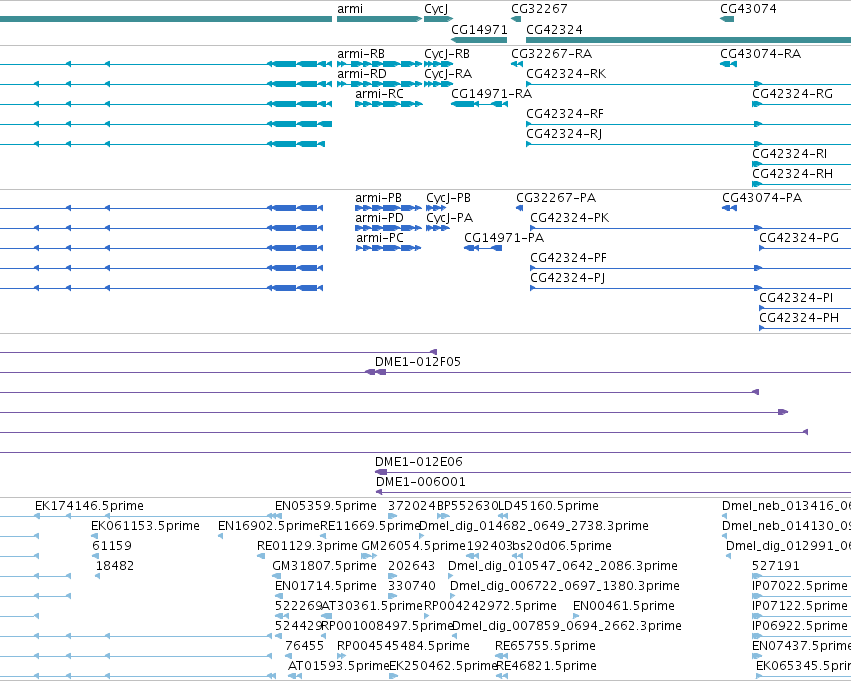Select protein CG43074-PA
The height and width of the screenshot is (681, 851).
[762, 198]
